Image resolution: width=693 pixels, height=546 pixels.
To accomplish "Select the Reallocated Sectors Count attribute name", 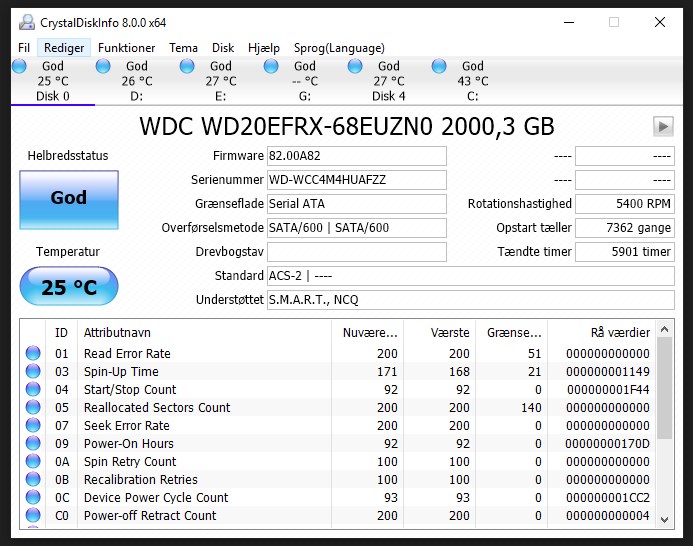I will (x=157, y=407).
